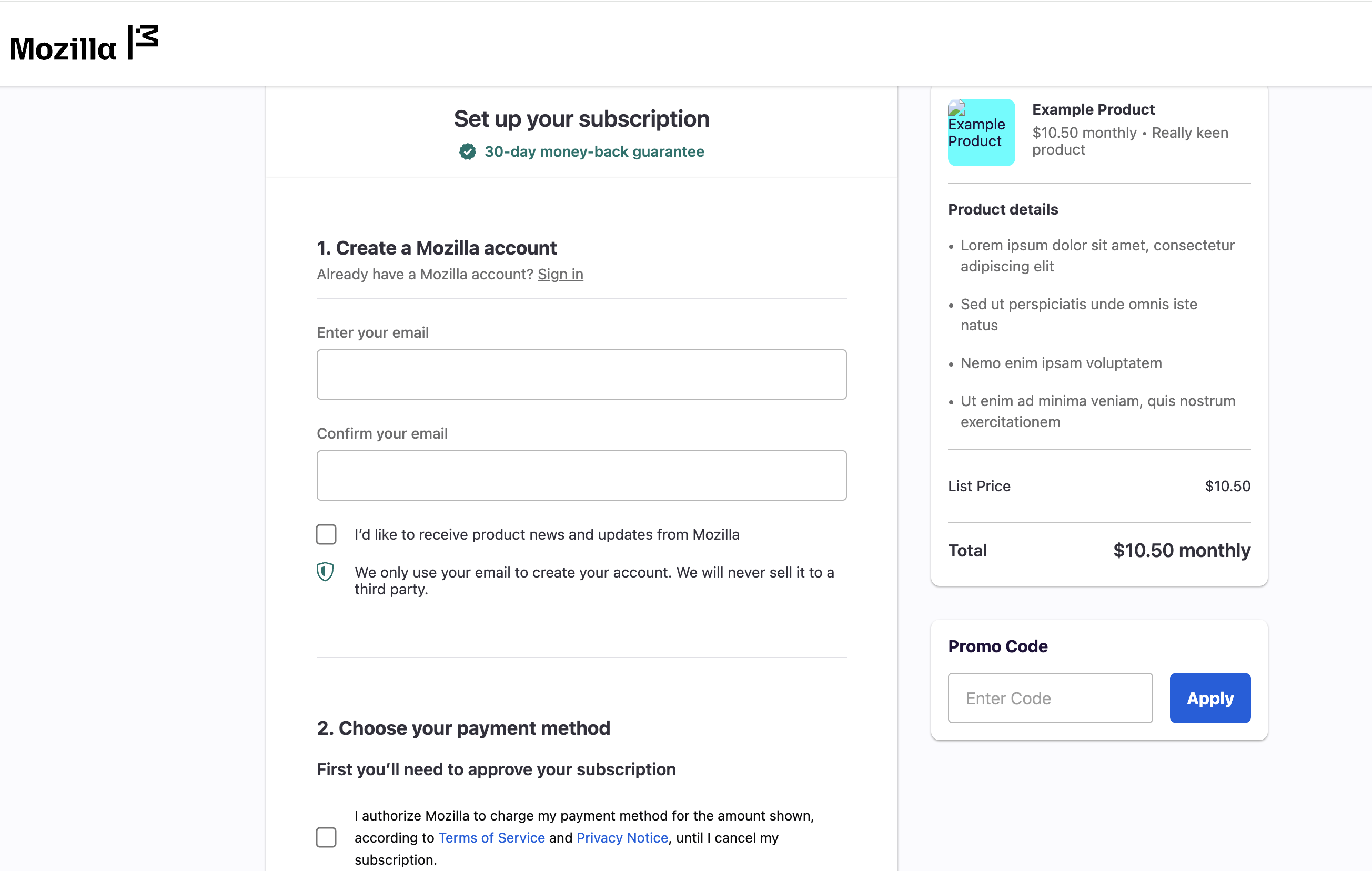Focus the Confirm your email field
The image size is (1372, 871).
[581, 475]
